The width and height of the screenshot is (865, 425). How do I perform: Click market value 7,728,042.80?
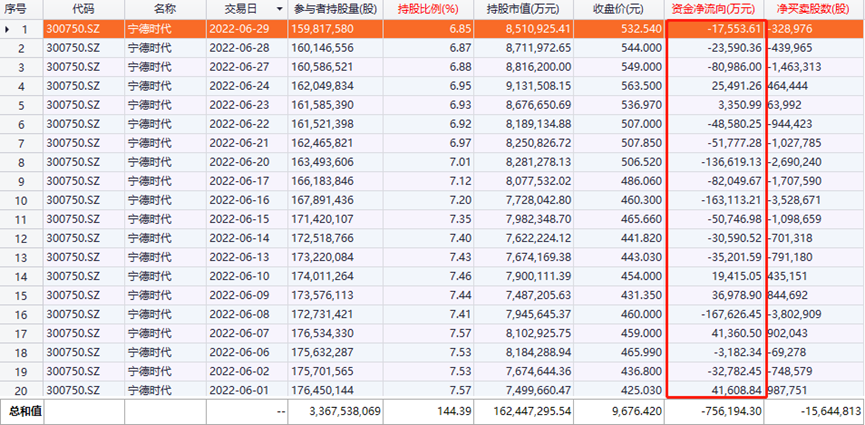point(538,200)
